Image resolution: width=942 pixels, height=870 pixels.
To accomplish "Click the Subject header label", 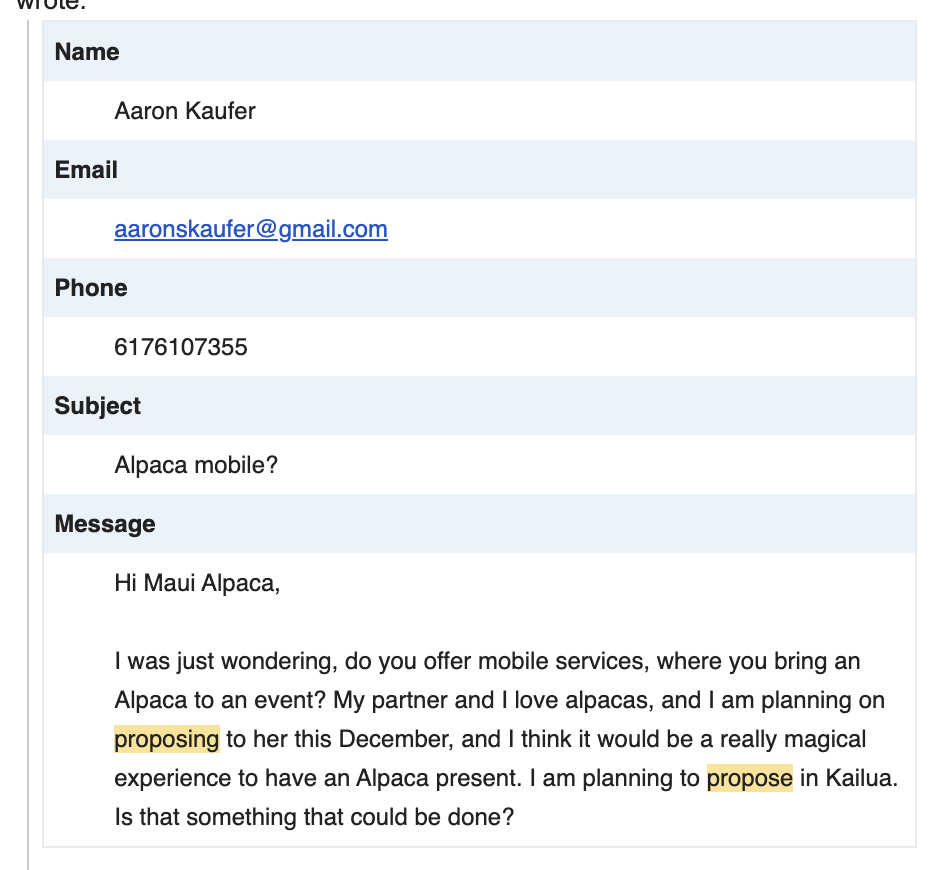I will pyautogui.click(x=98, y=406).
